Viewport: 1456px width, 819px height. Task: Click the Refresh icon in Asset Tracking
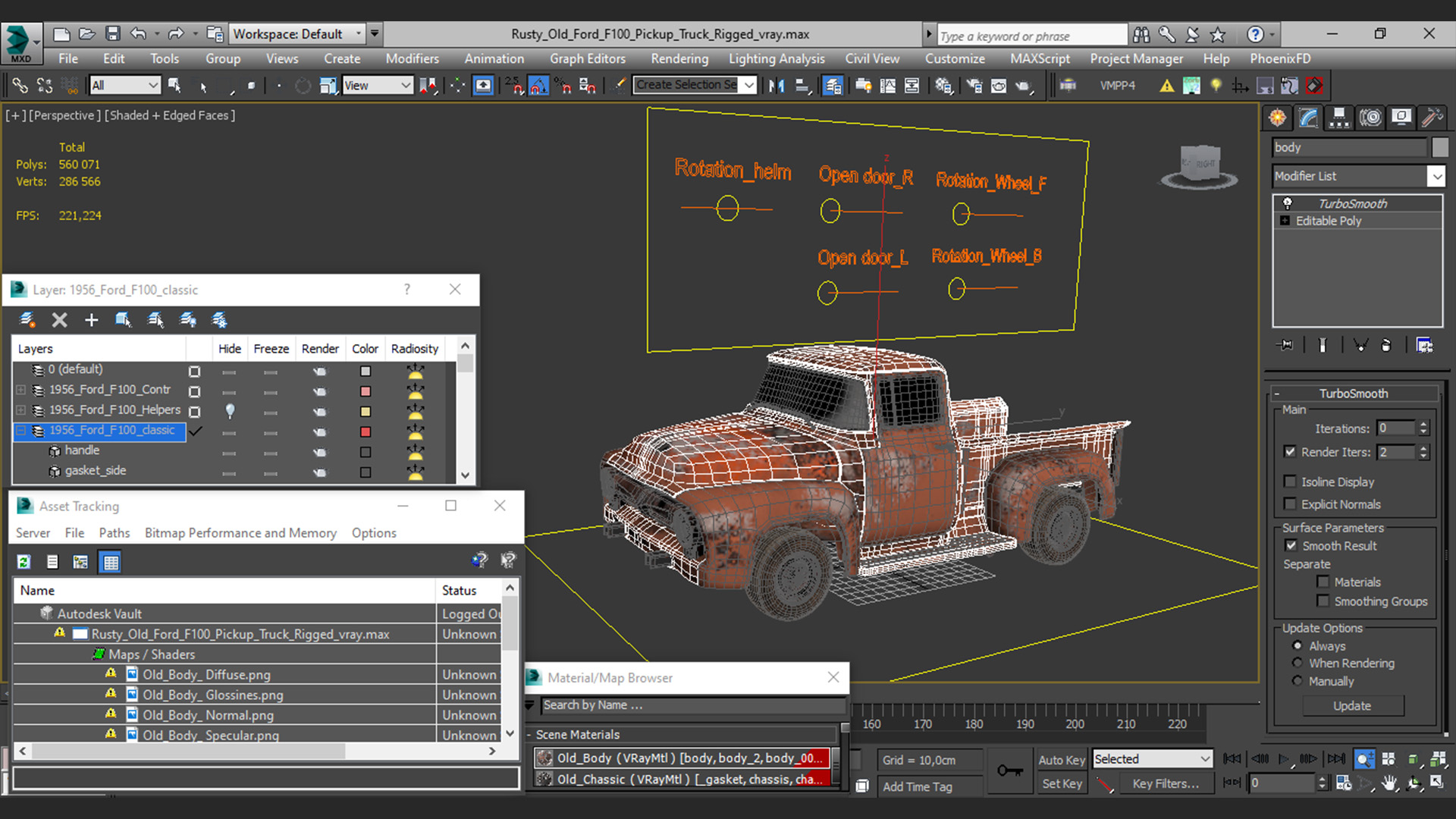(x=24, y=562)
